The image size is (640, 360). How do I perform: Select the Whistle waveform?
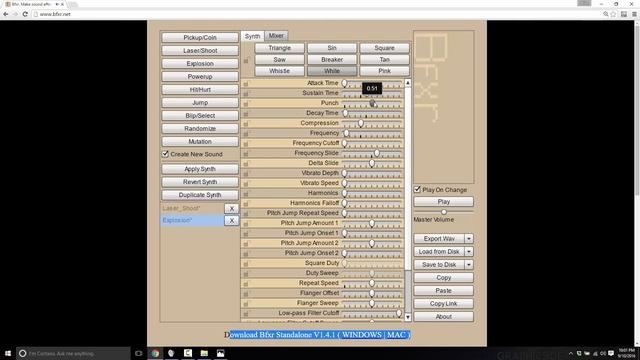[280, 71]
